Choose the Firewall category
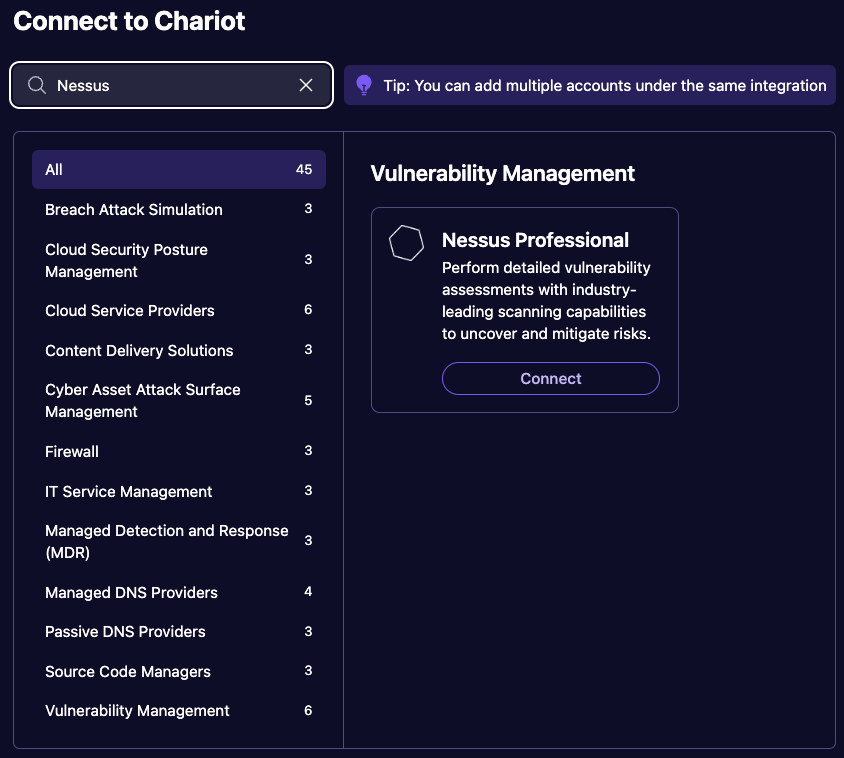Image resolution: width=844 pixels, height=758 pixels. [179, 451]
